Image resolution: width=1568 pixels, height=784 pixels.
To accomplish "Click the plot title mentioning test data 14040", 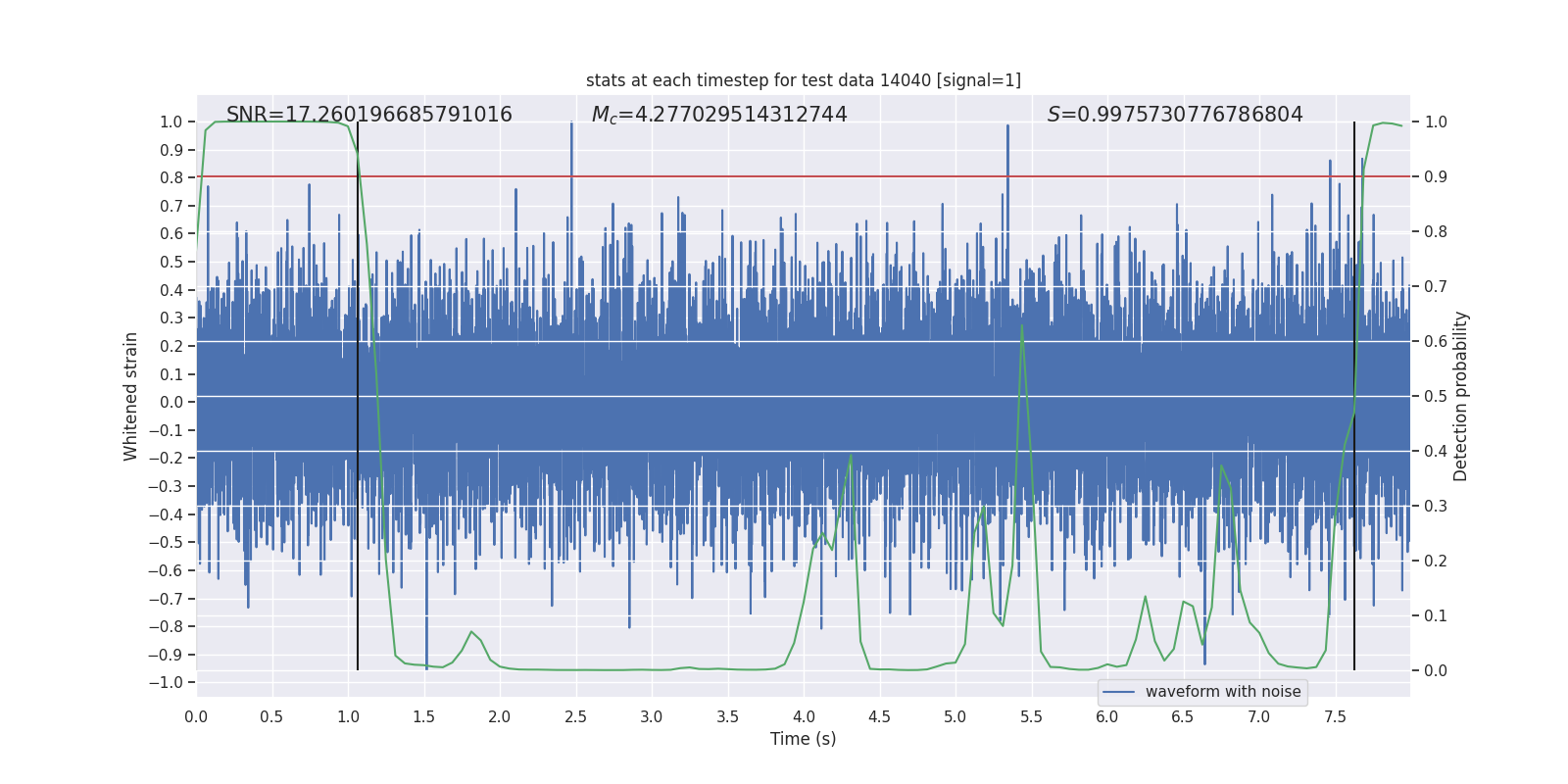I will (803, 80).
